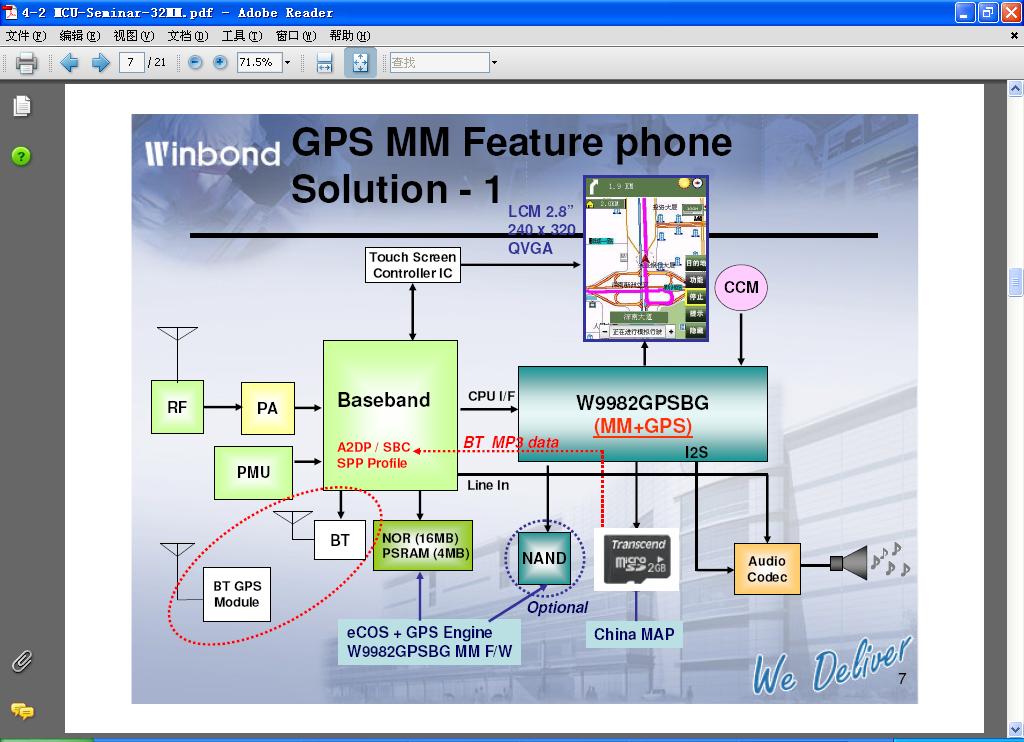Open the find options dropdown arrow
Screen dimensions: 1024x742
(x=494, y=63)
